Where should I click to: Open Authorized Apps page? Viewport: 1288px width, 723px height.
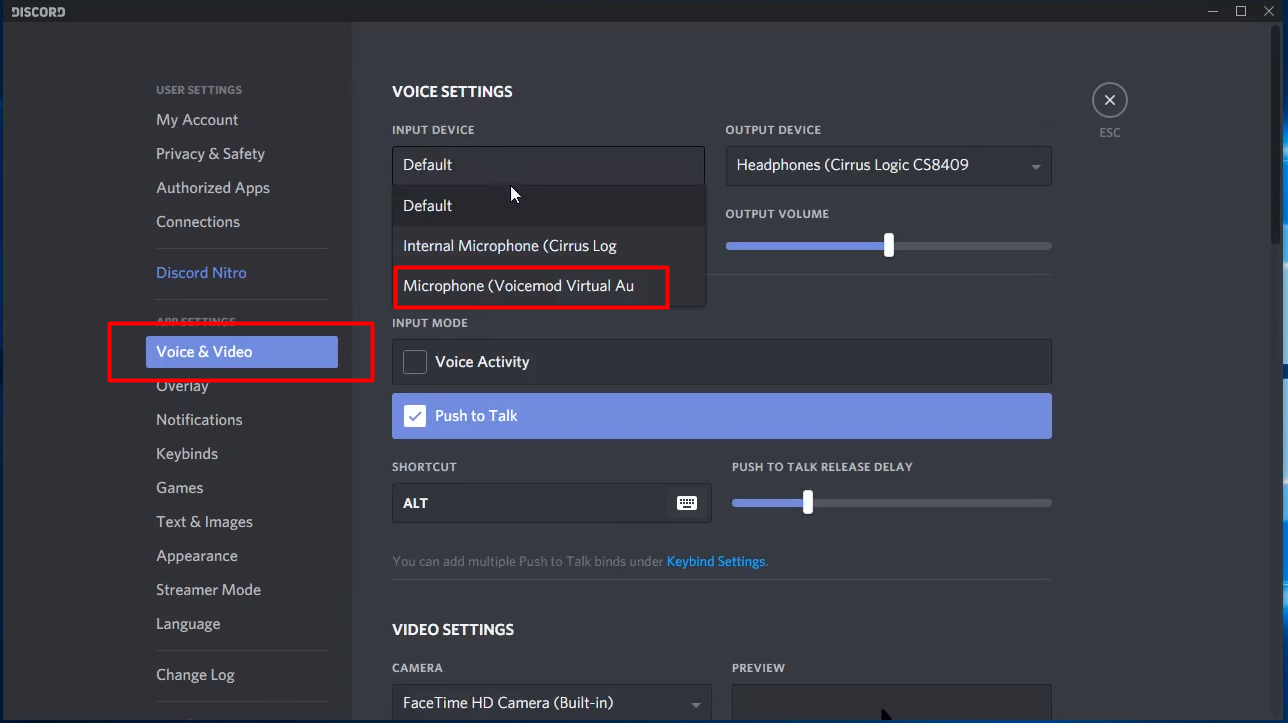pyautogui.click(x=213, y=188)
